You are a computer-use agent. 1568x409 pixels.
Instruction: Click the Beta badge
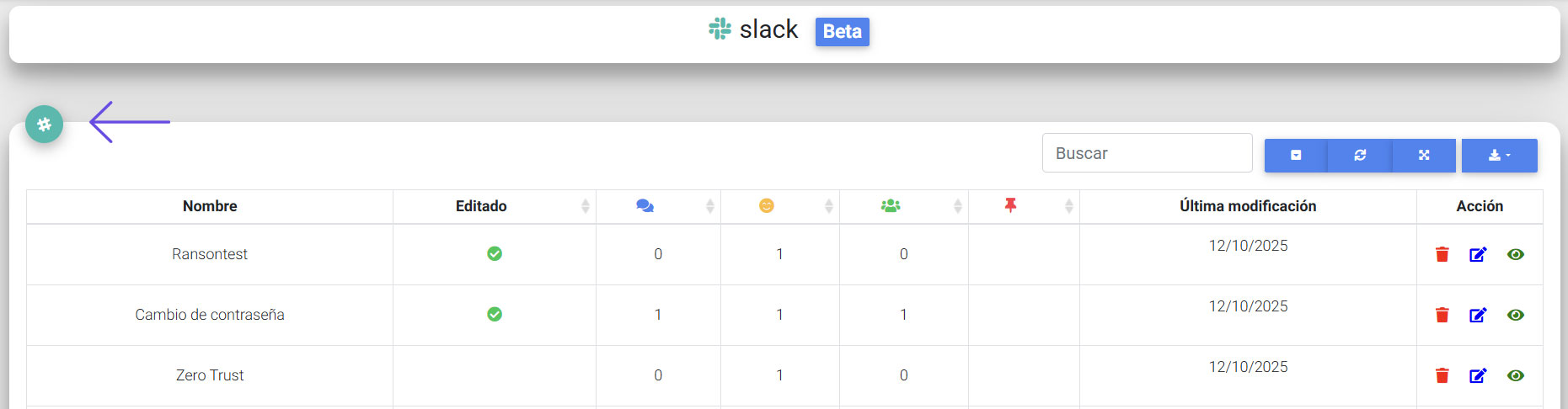(x=842, y=32)
